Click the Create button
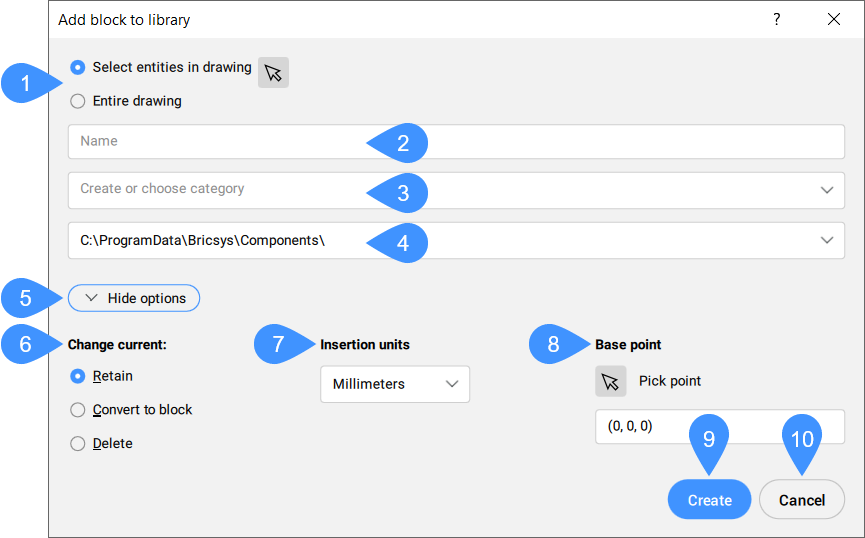The width and height of the screenshot is (865, 538). (709, 500)
